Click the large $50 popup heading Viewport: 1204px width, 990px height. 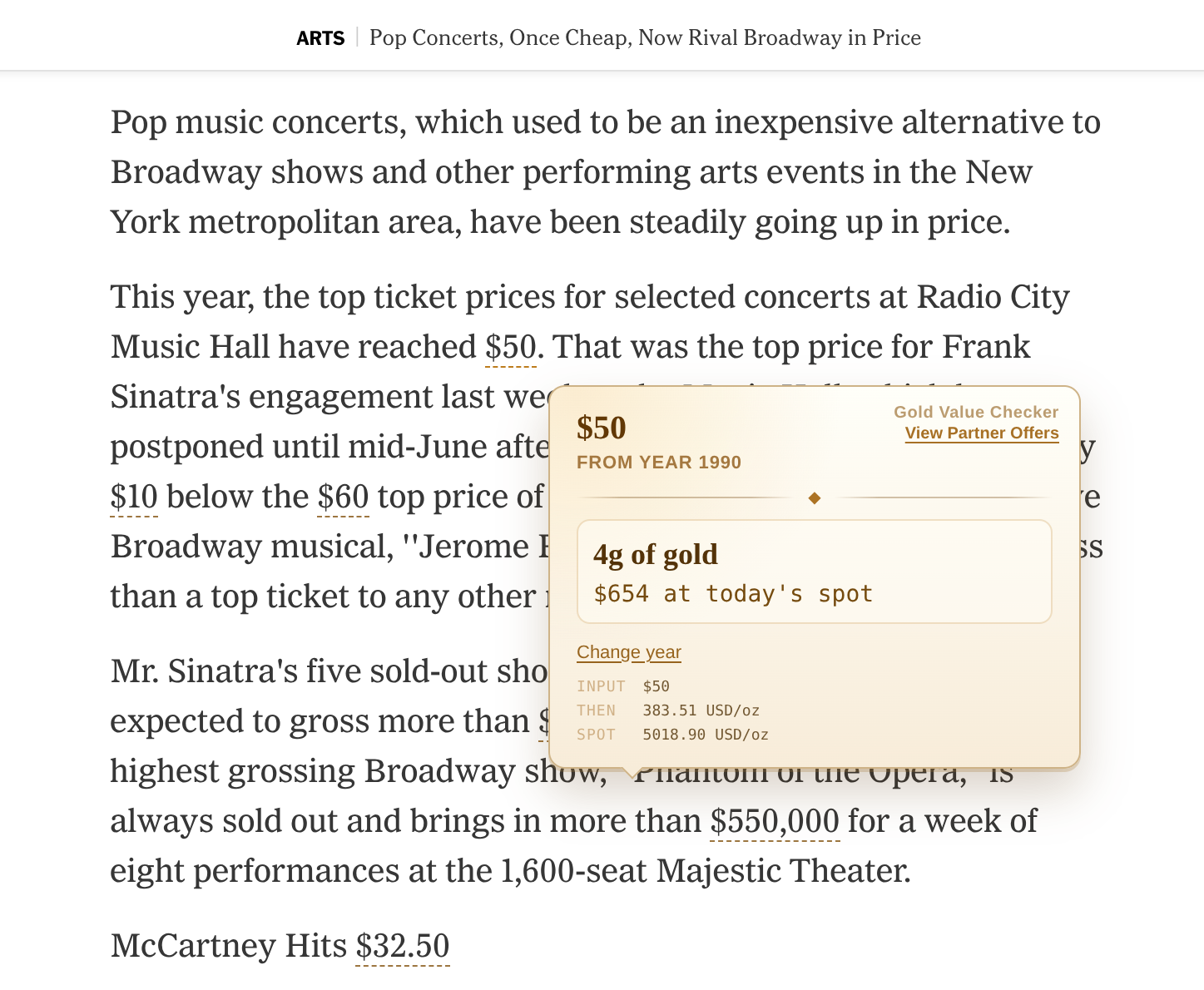point(601,428)
